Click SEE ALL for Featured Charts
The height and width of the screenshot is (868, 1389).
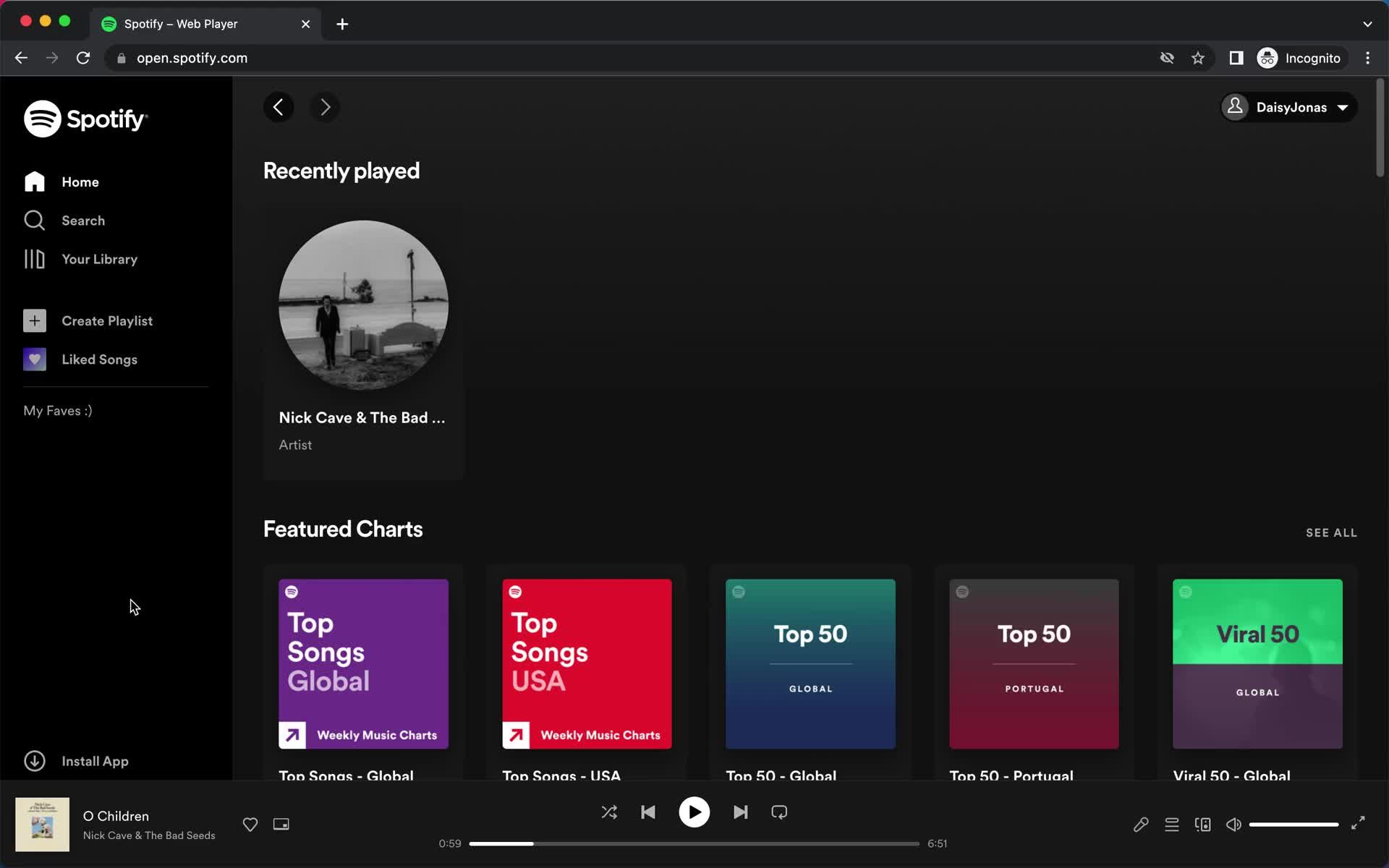[x=1331, y=532]
